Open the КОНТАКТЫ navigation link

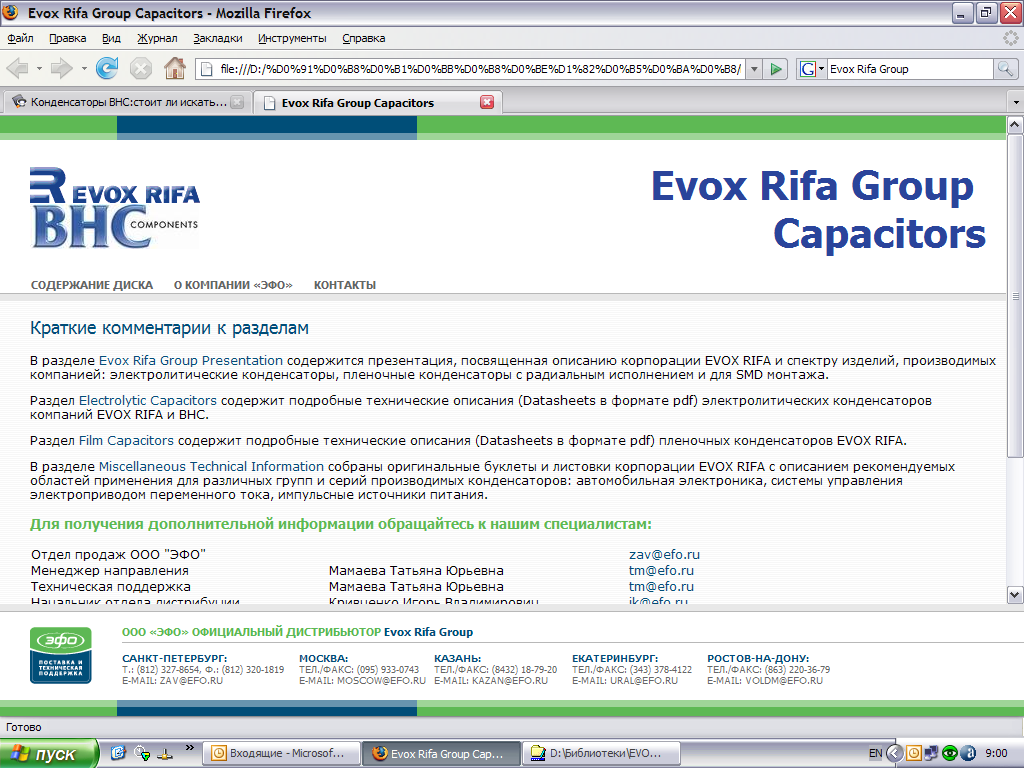coord(345,285)
